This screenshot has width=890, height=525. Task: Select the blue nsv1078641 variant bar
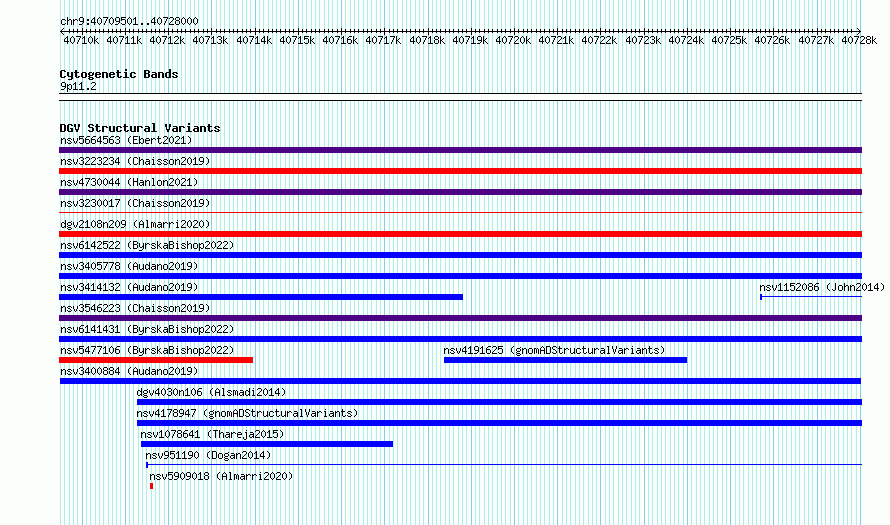[267, 444]
